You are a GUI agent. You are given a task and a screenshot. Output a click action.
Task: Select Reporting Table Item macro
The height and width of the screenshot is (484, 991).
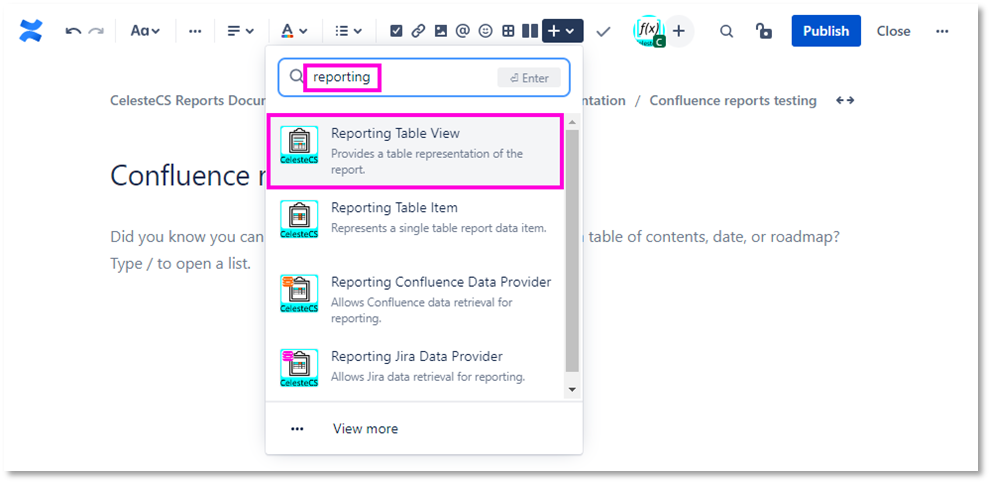(x=415, y=218)
